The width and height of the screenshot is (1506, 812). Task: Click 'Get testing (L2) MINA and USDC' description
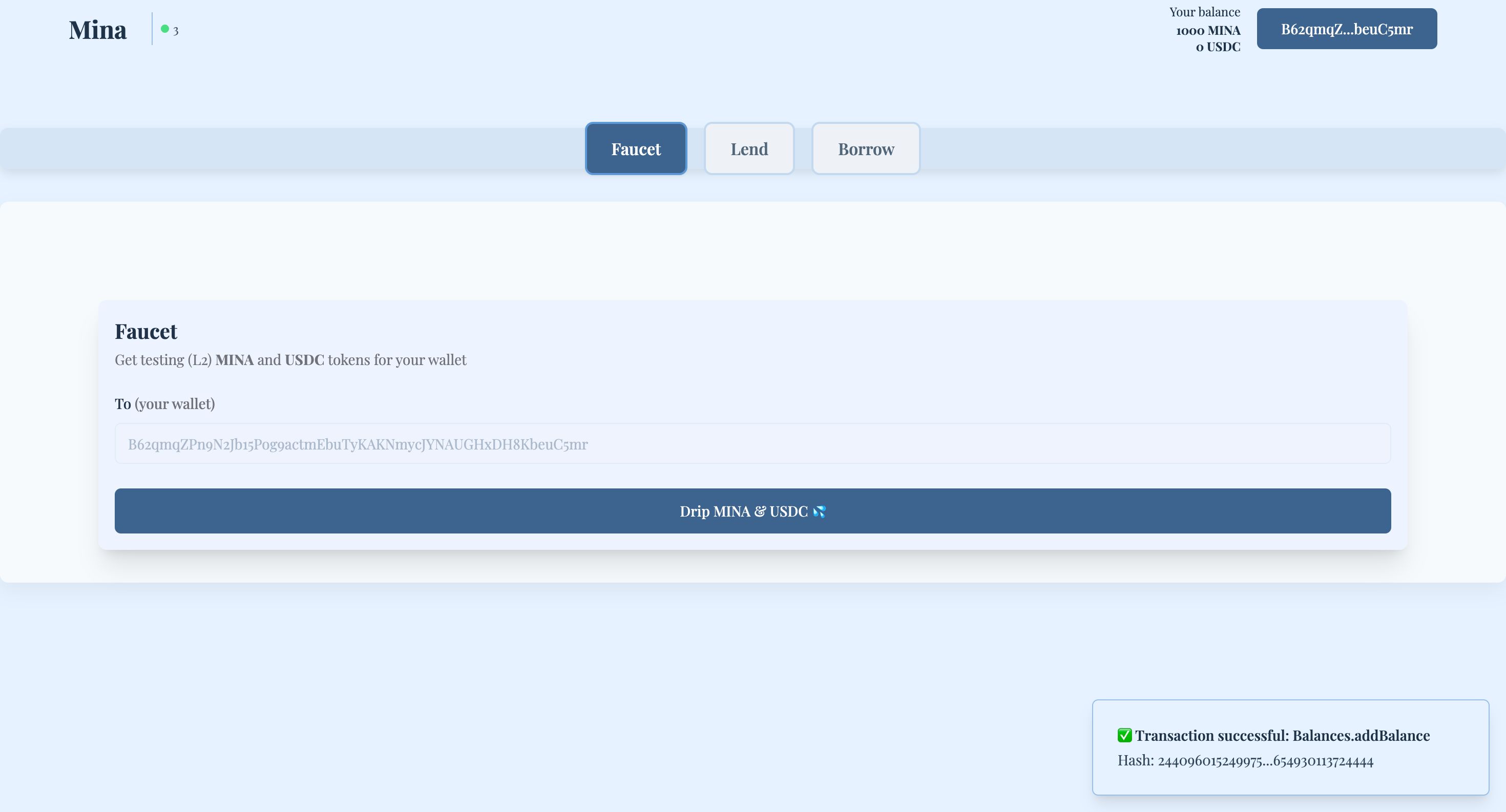(x=290, y=360)
